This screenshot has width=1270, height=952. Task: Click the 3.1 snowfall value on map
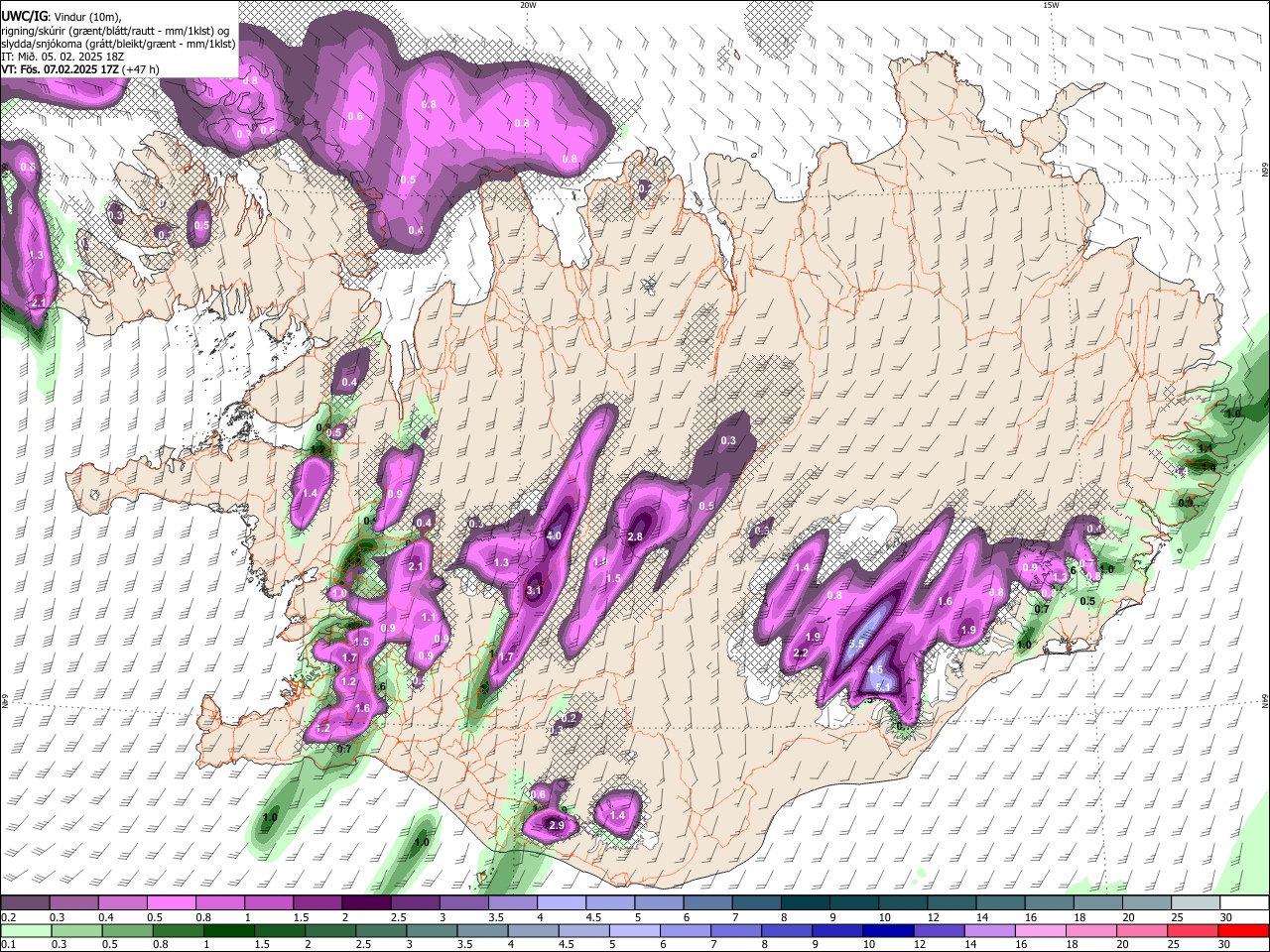point(534,590)
